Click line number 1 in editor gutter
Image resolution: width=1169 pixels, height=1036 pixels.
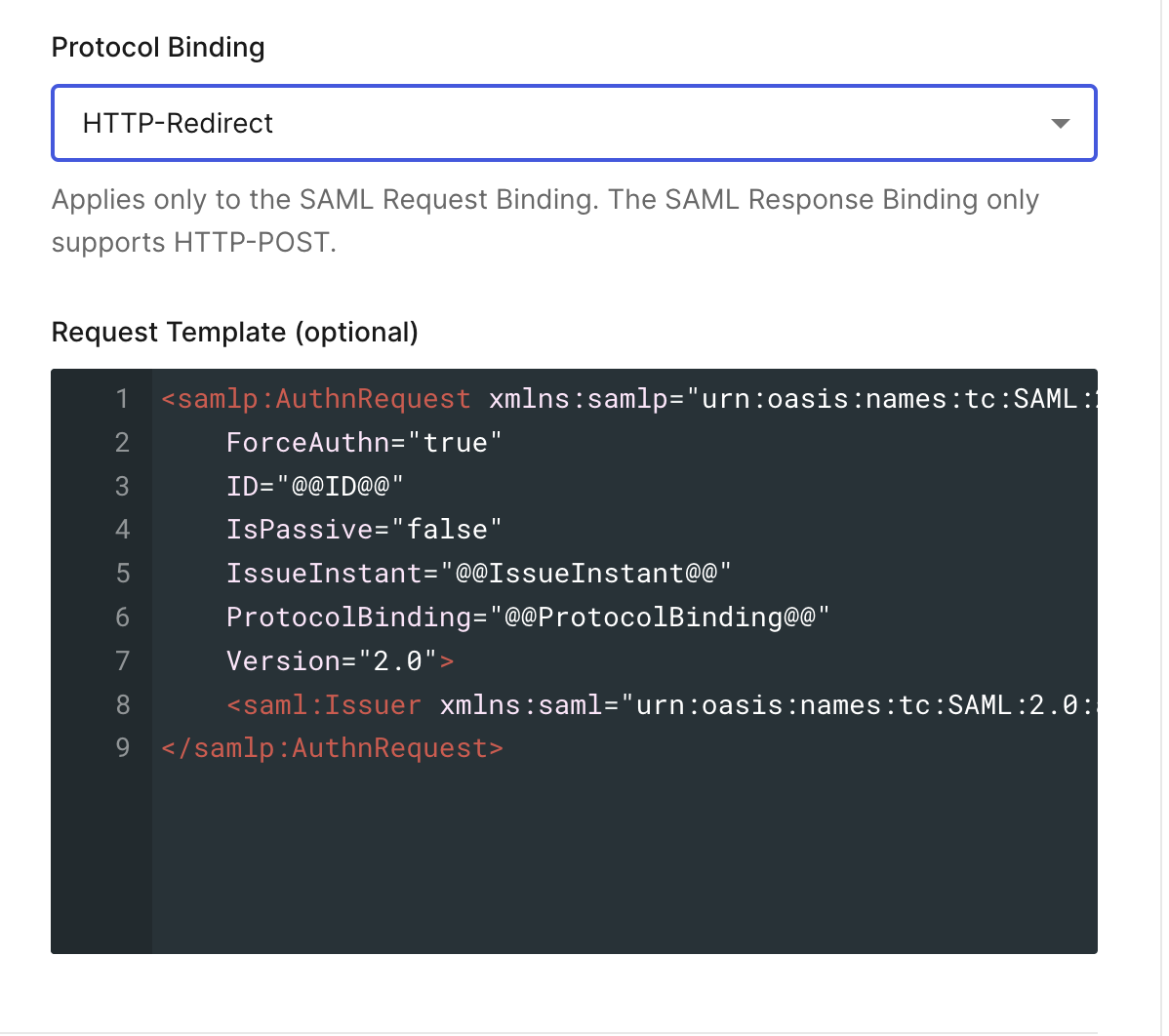click(x=122, y=399)
